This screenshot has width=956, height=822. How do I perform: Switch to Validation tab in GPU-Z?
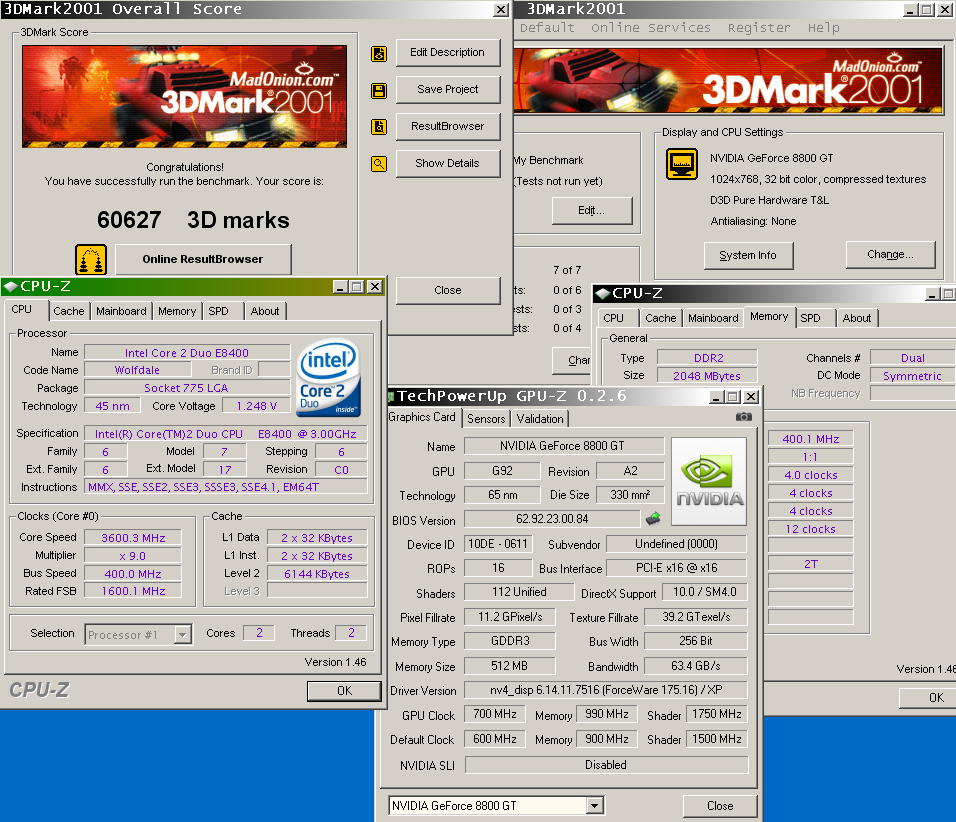pyautogui.click(x=540, y=418)
